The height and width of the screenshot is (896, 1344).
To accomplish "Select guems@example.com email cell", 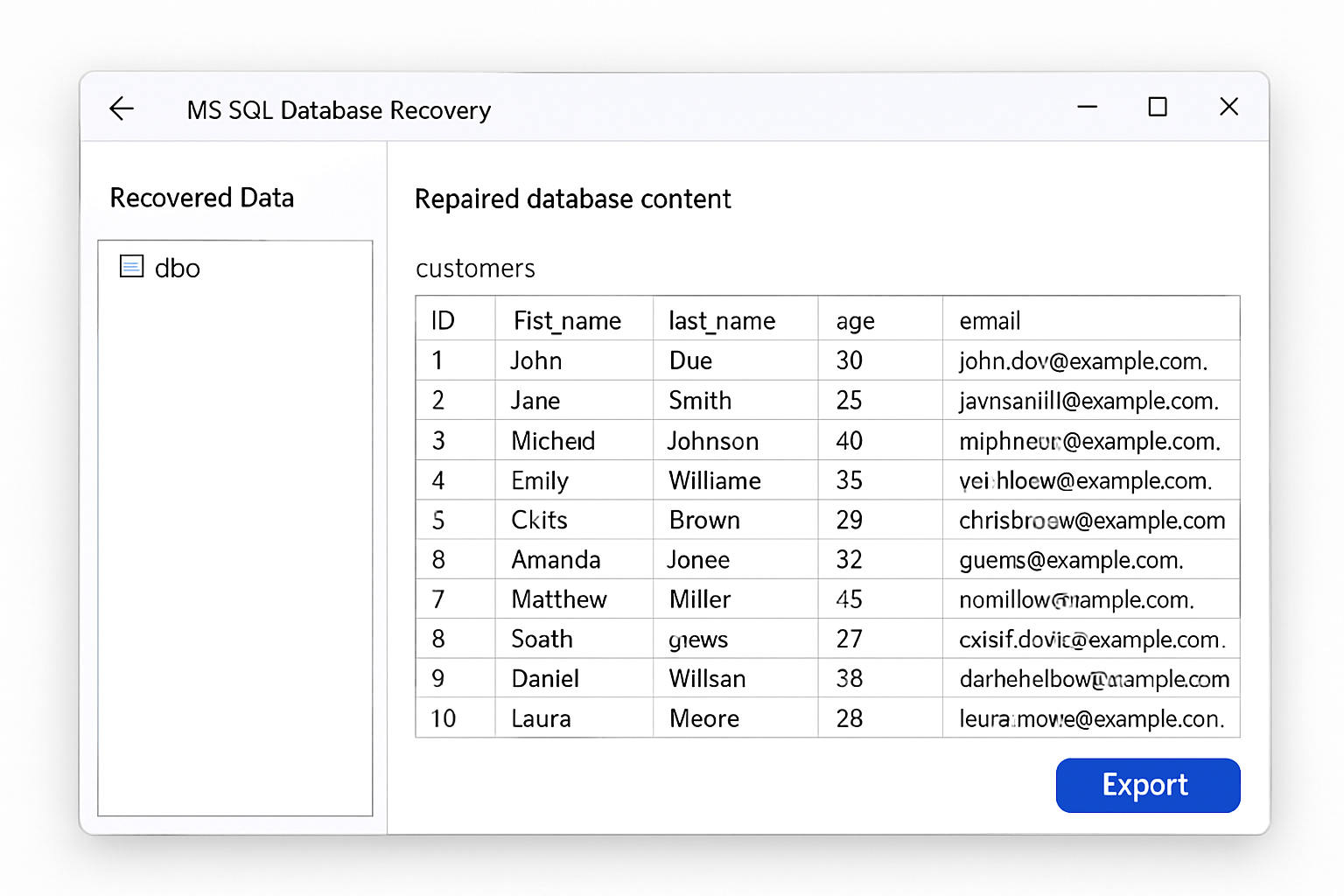I will pos(1091,559).
